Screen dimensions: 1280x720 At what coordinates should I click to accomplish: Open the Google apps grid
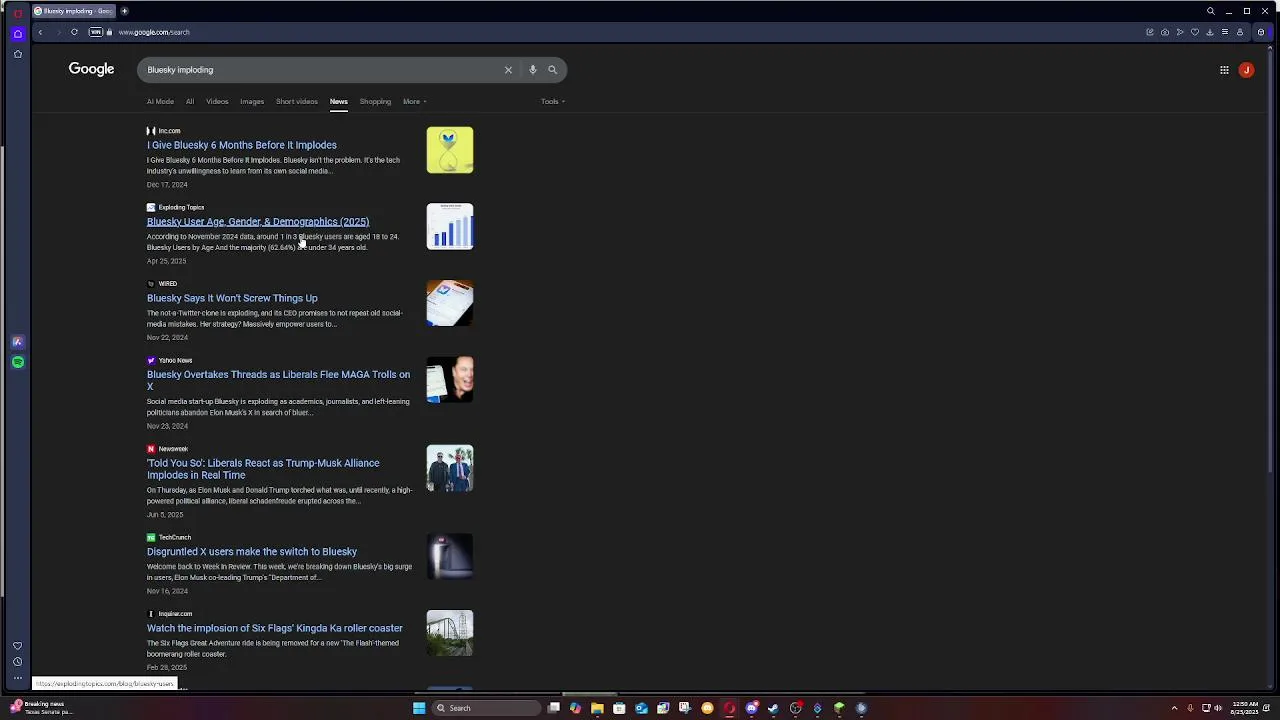click(x=1224, y=70)
